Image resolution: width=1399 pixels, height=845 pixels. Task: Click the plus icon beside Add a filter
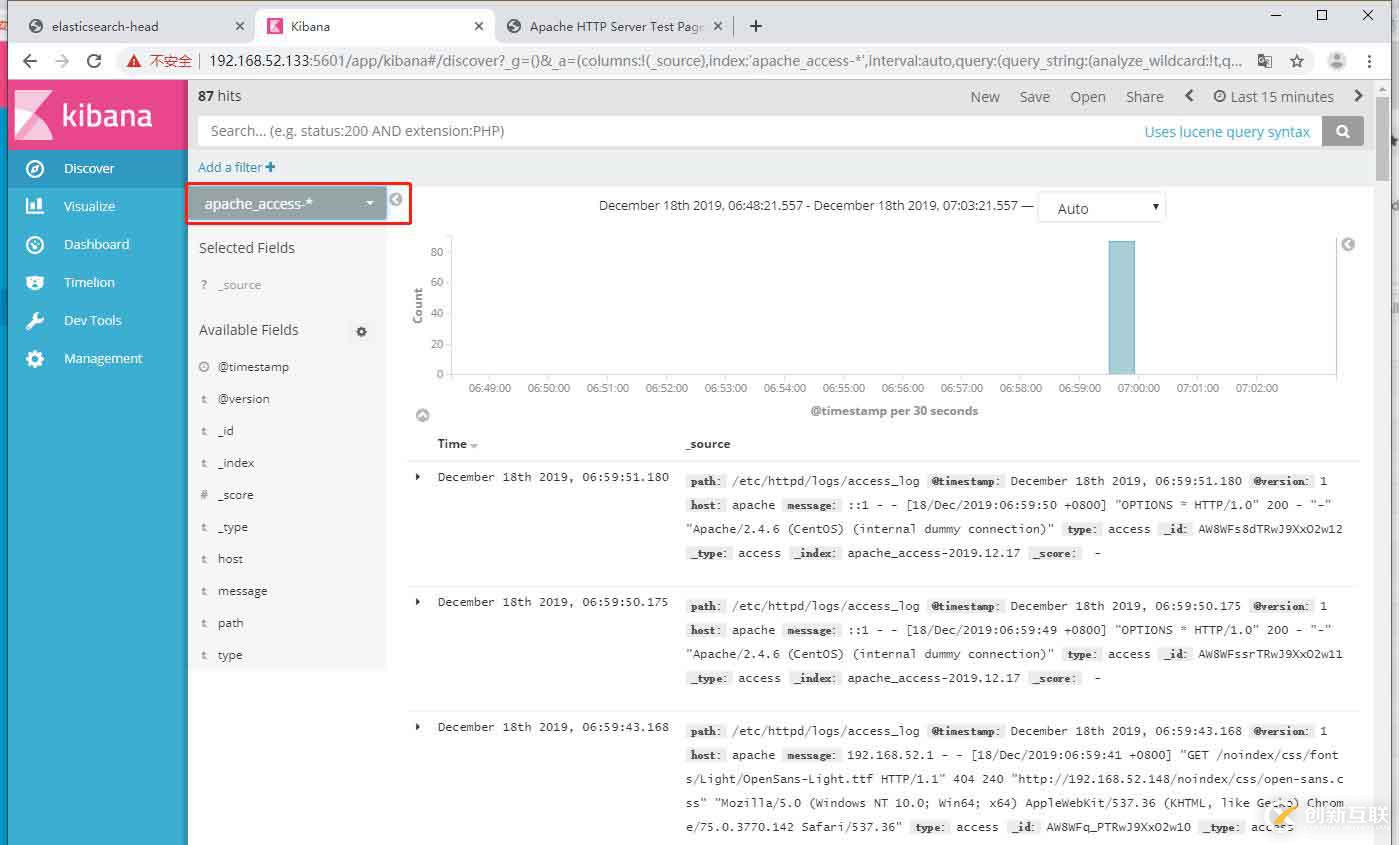coord(271,167)
